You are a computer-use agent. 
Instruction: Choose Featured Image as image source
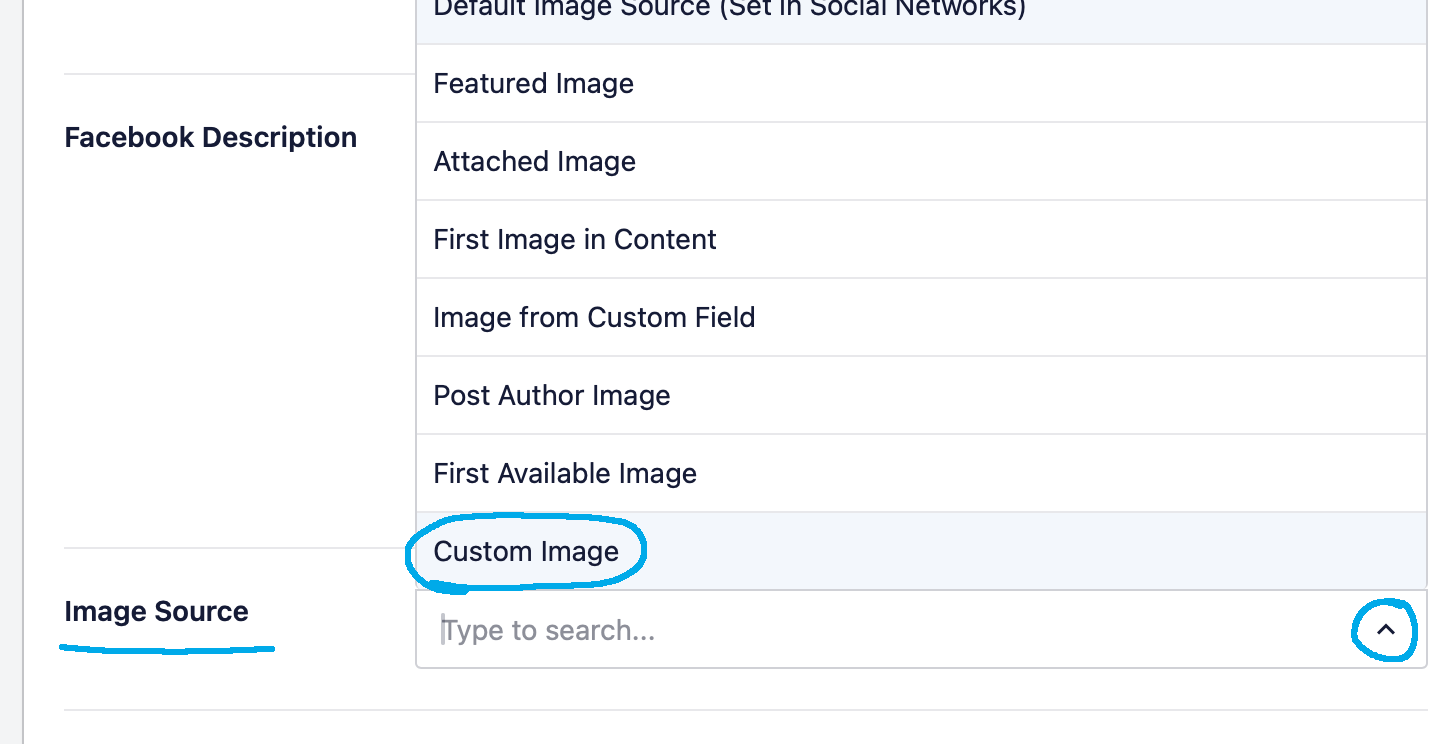tap(533, 83)
